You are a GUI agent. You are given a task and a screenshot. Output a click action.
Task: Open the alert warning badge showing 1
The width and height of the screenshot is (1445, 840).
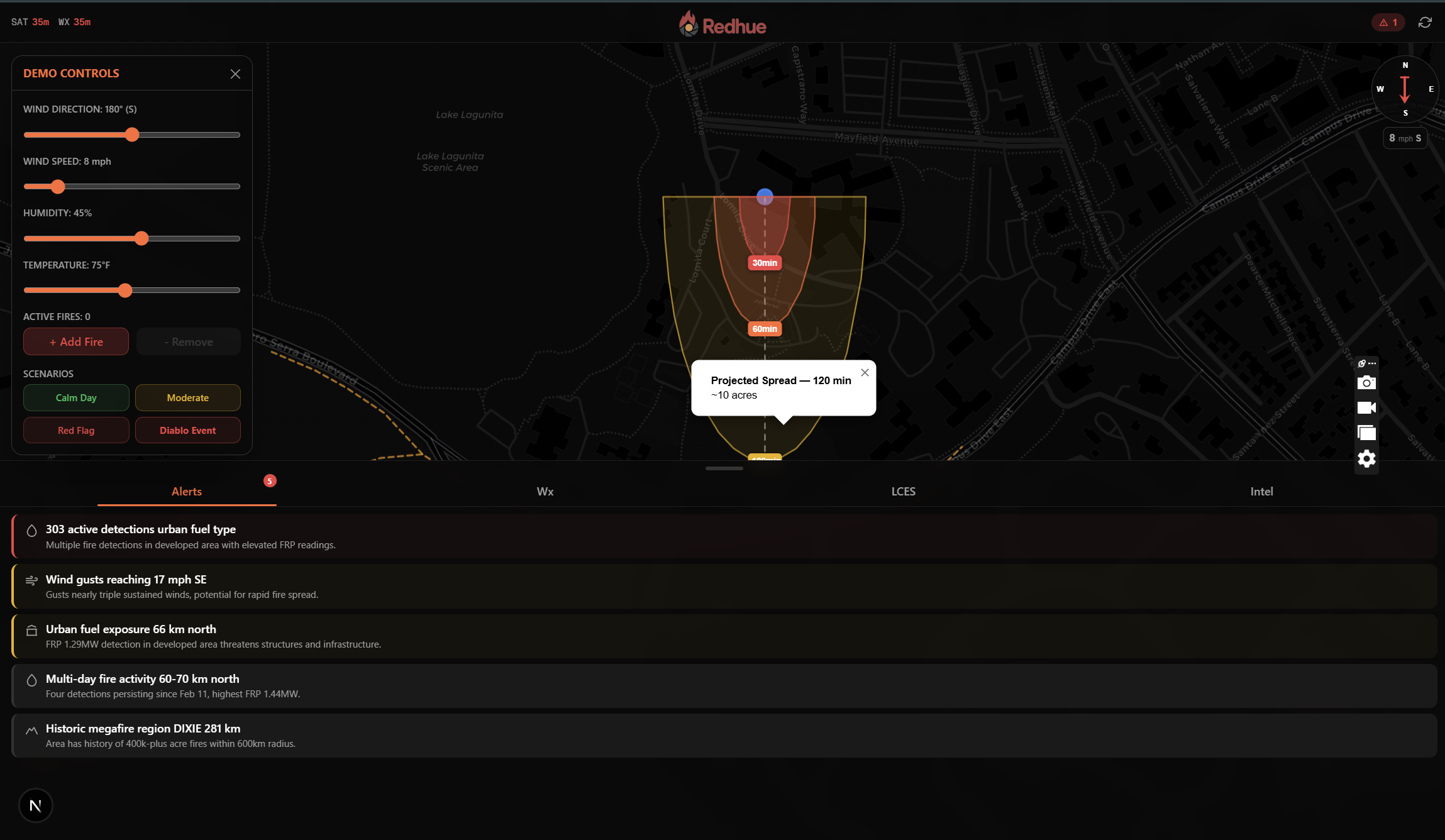pyautogui.click(x=1388, y=23)
